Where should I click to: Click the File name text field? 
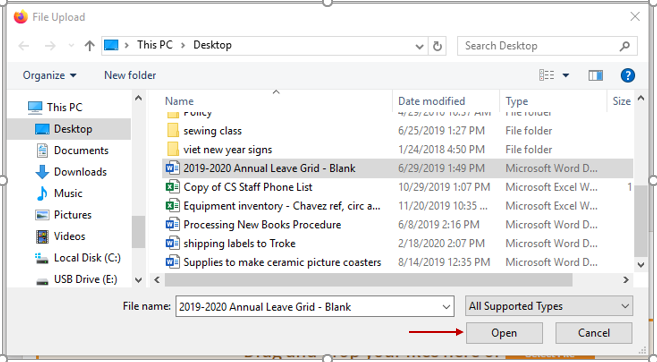pyautogui.click(x=308, y=307)
